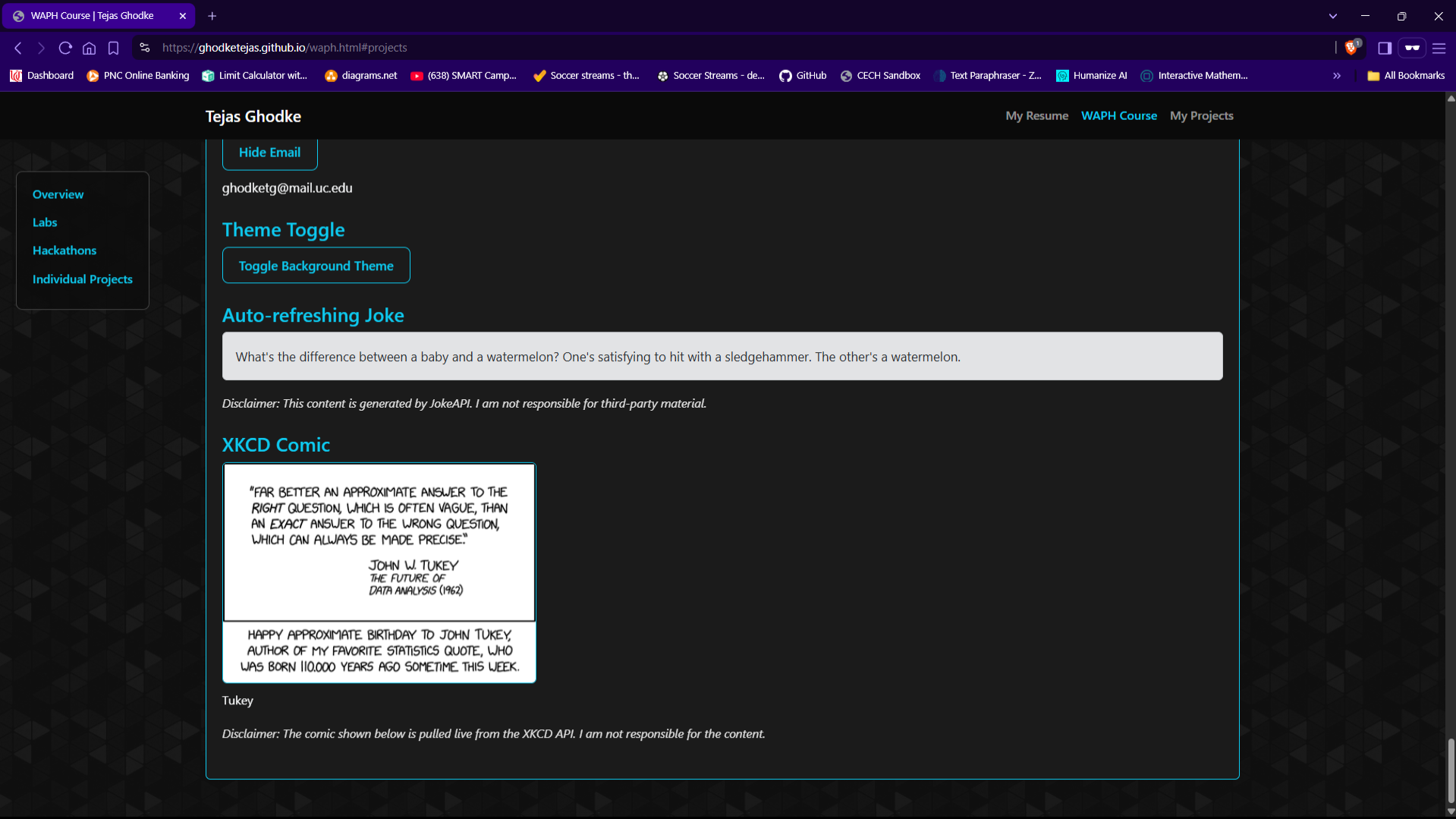This screenshot has width=1456, height=819.
Task: Bookmark this page with the bookmark icon
Action: [114, 48]
